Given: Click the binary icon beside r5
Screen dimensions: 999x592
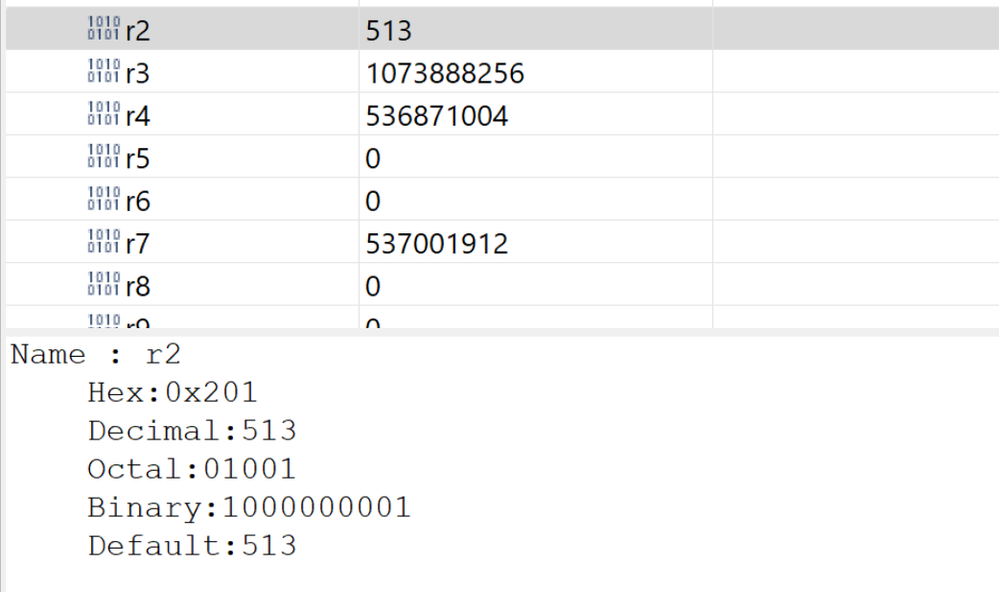Looking at the screenshot, I should 103,158.
